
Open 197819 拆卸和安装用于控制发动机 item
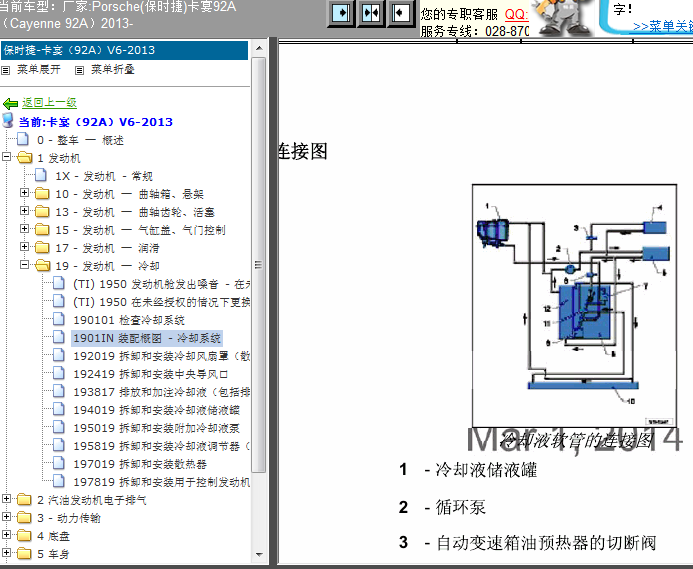coord(162,482)
